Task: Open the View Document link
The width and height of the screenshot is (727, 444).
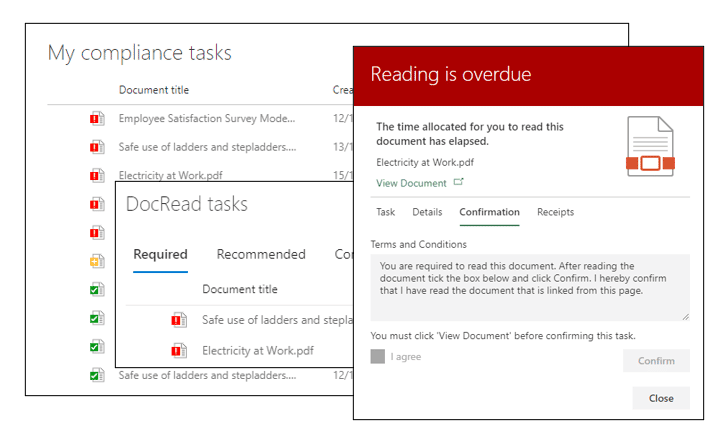Action: point(411,183)
